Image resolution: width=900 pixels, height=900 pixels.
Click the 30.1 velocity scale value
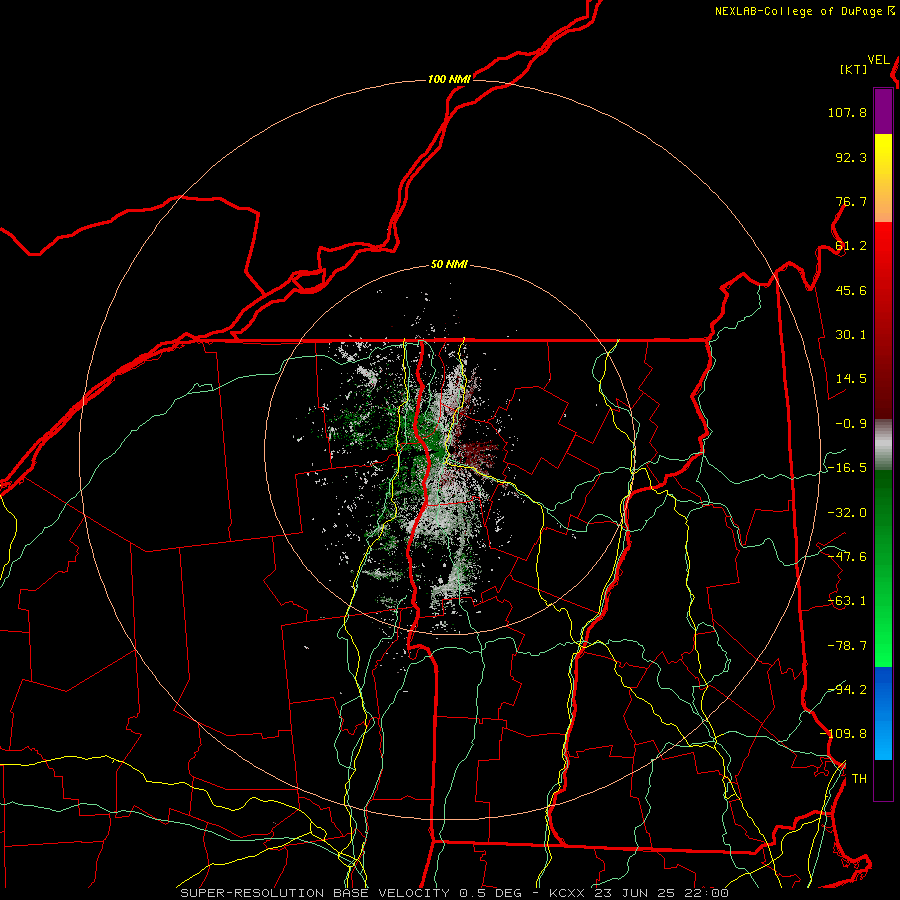[x=851, y=335]
